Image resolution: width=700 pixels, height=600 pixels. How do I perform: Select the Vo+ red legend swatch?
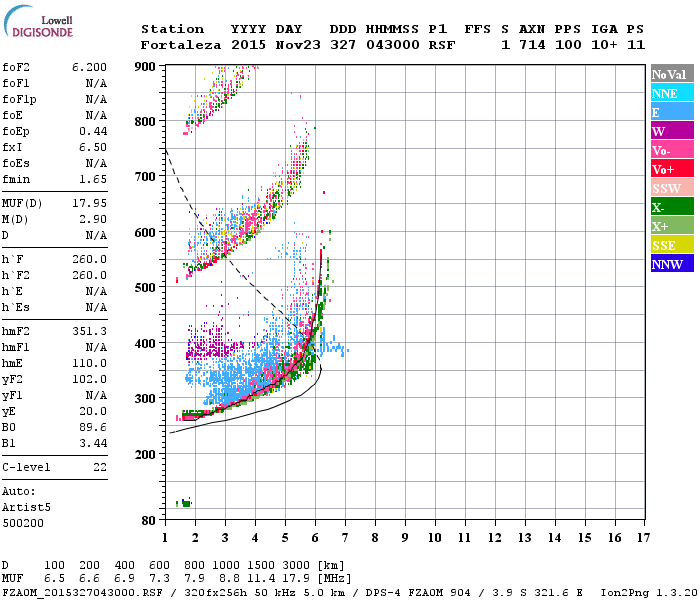(672, 169)
